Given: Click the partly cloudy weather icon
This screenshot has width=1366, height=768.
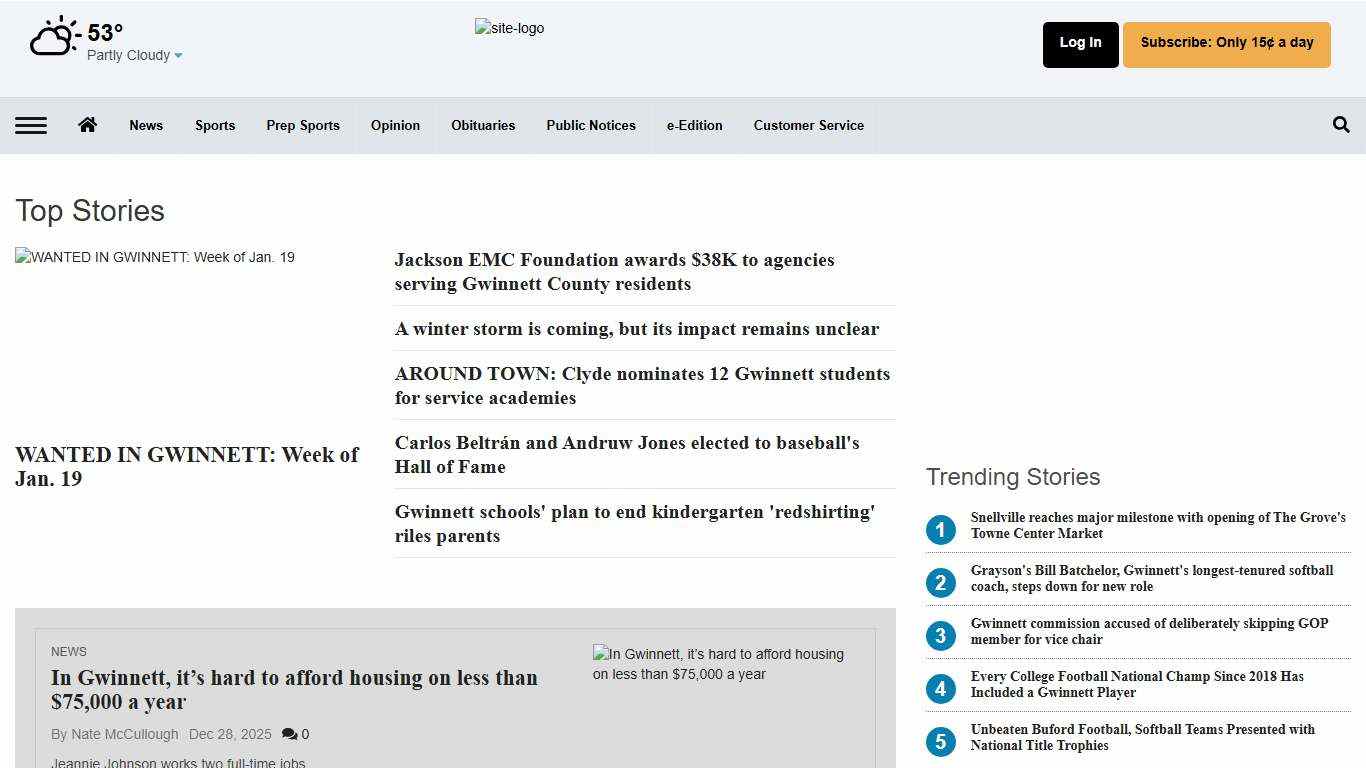Looking at the screenshot, I should coord(55,38).
